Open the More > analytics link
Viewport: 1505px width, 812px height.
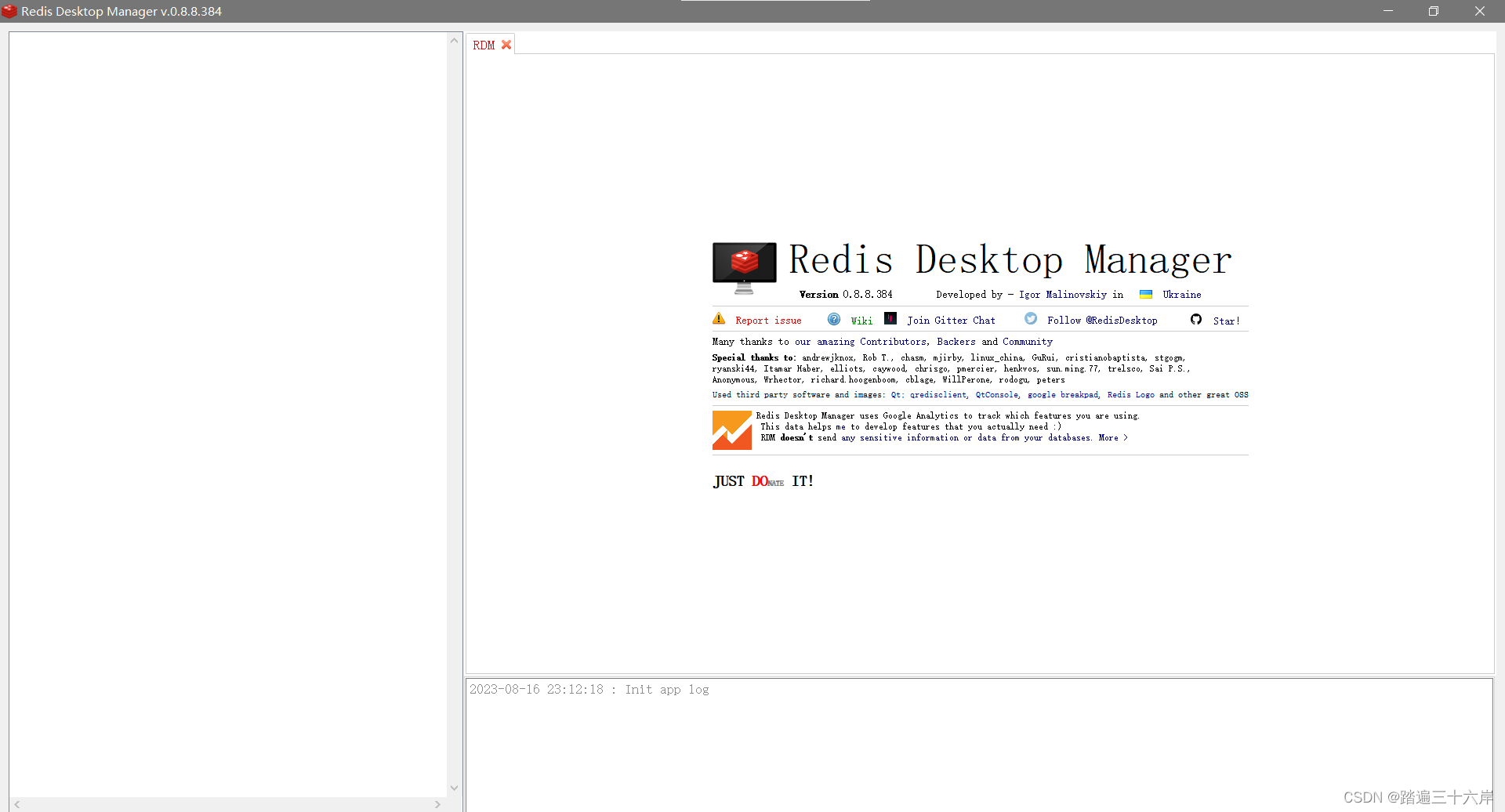(x=1113, y=438)
